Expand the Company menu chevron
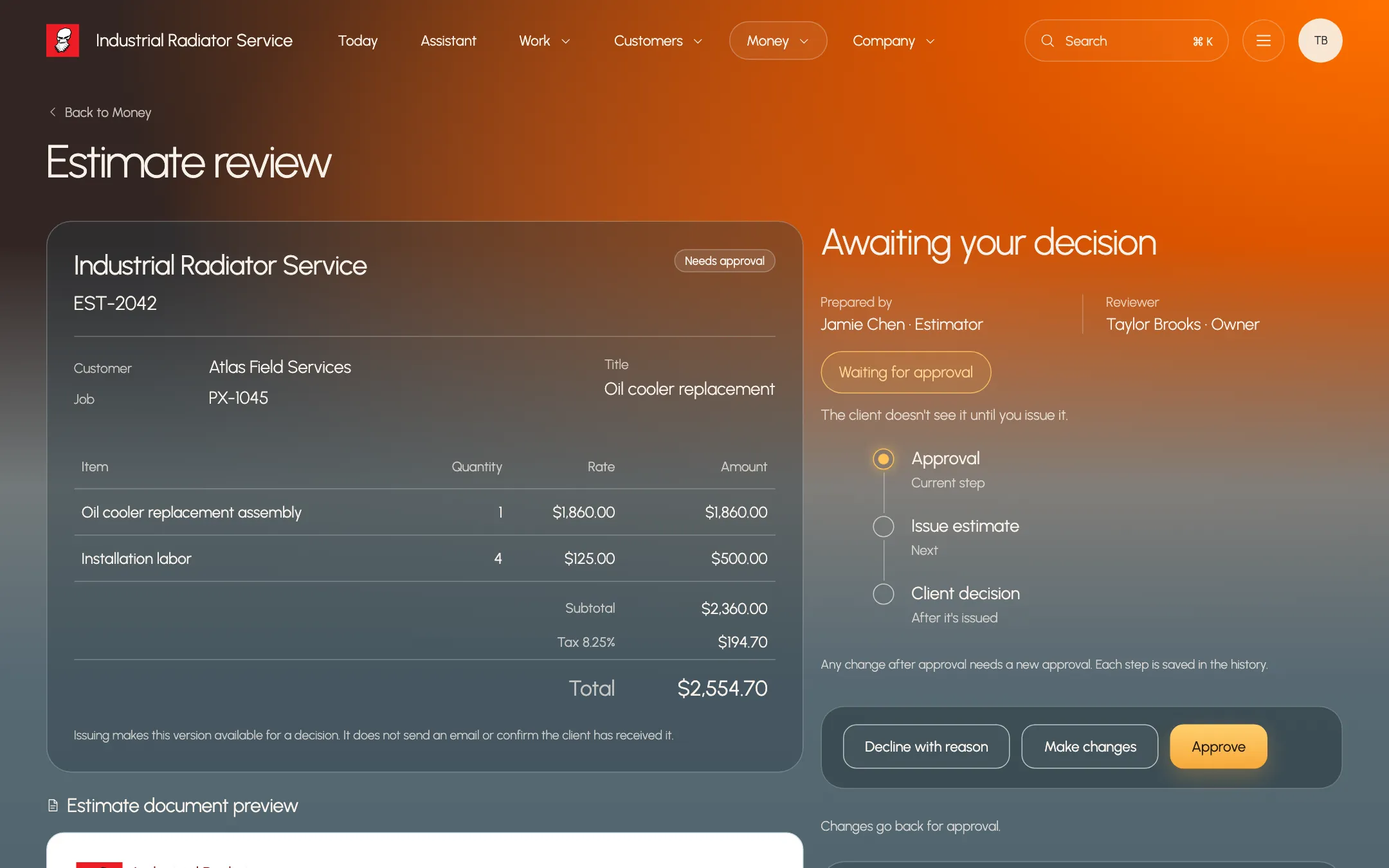This screenshot has height=868, width=1389. pos(930,41)
